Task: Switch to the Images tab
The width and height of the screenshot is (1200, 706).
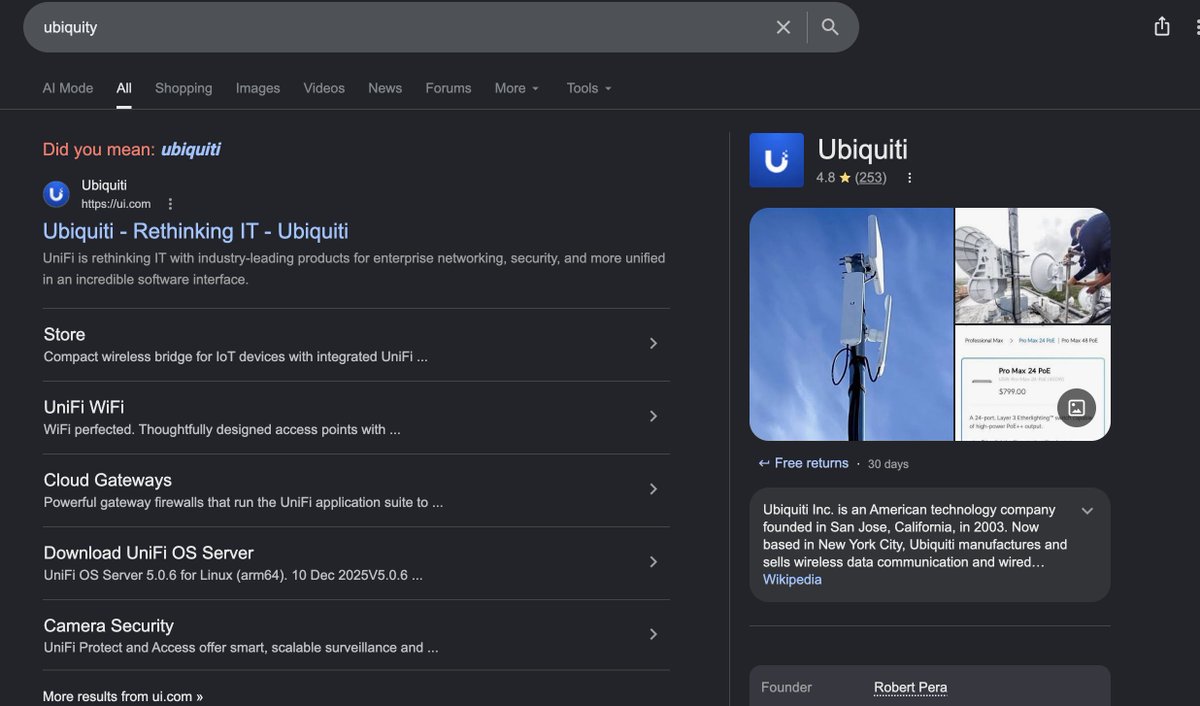Action: point(258,88)
